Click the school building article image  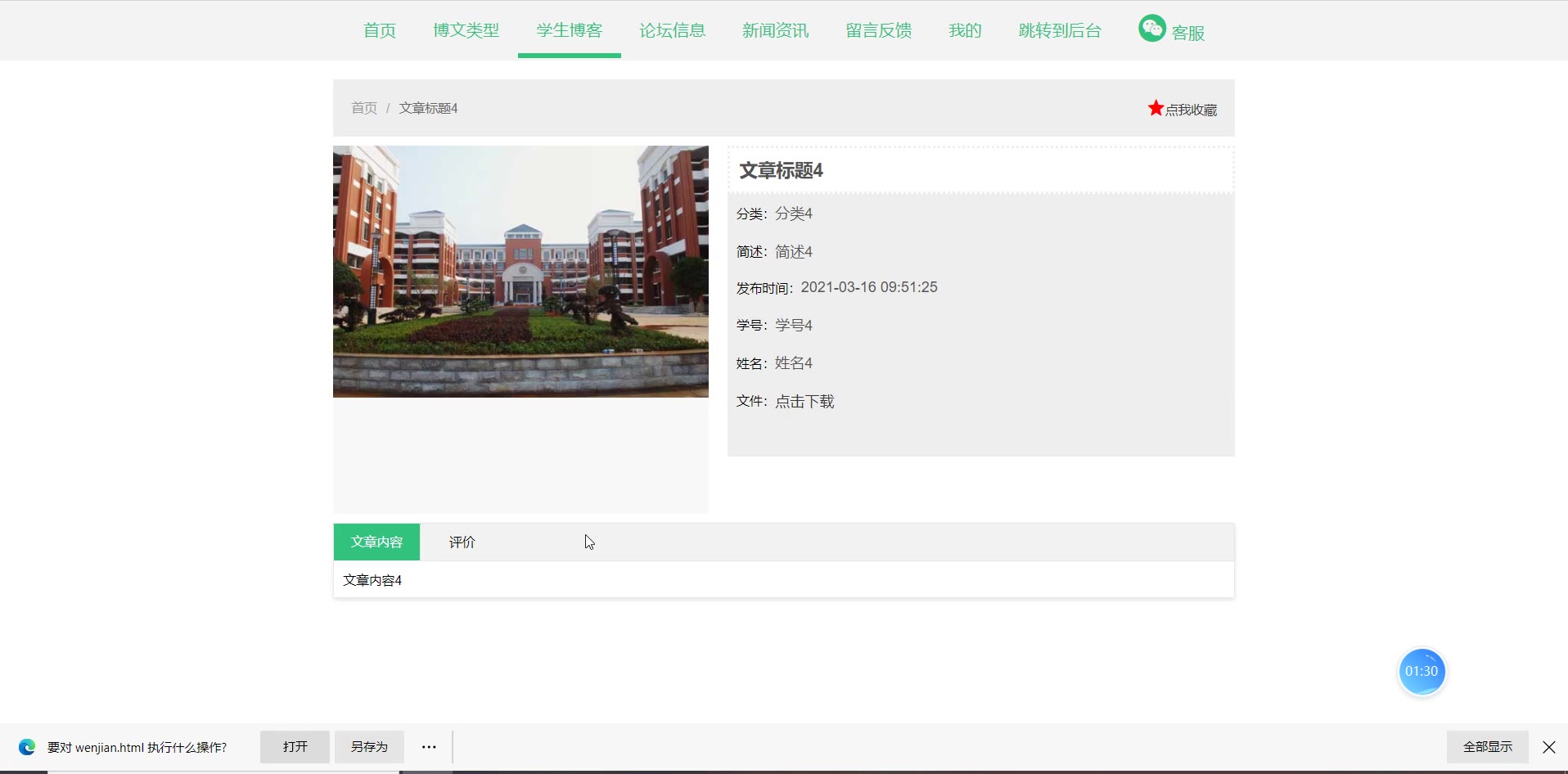click(x=520, y=272)
